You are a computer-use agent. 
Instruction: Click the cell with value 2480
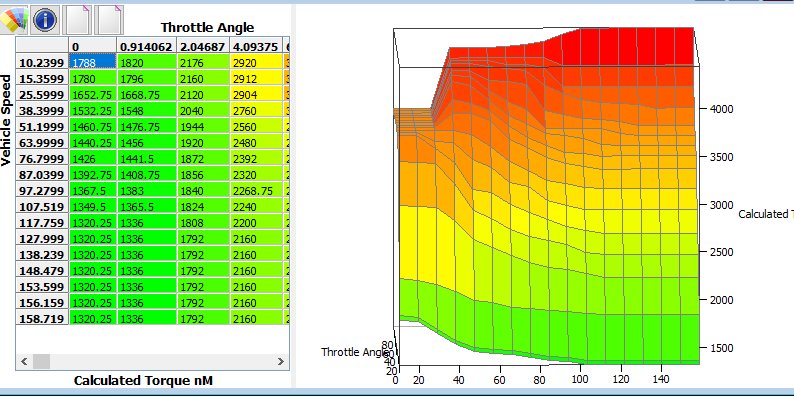coord(256,143)
